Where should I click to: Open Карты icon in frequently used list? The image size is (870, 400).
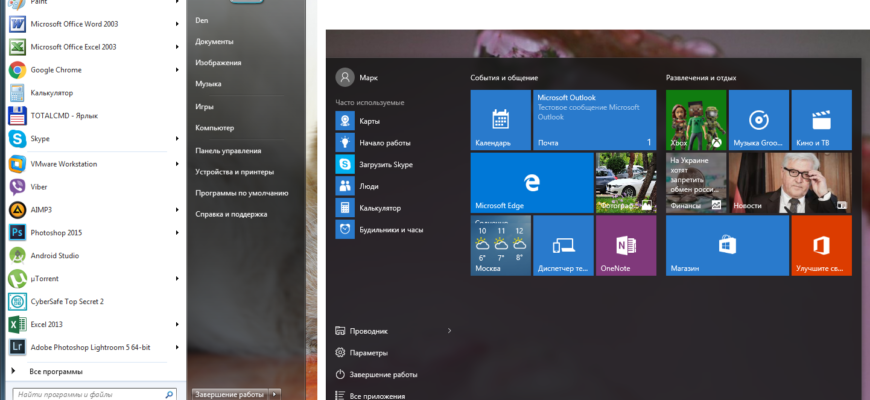coord(345,121)
